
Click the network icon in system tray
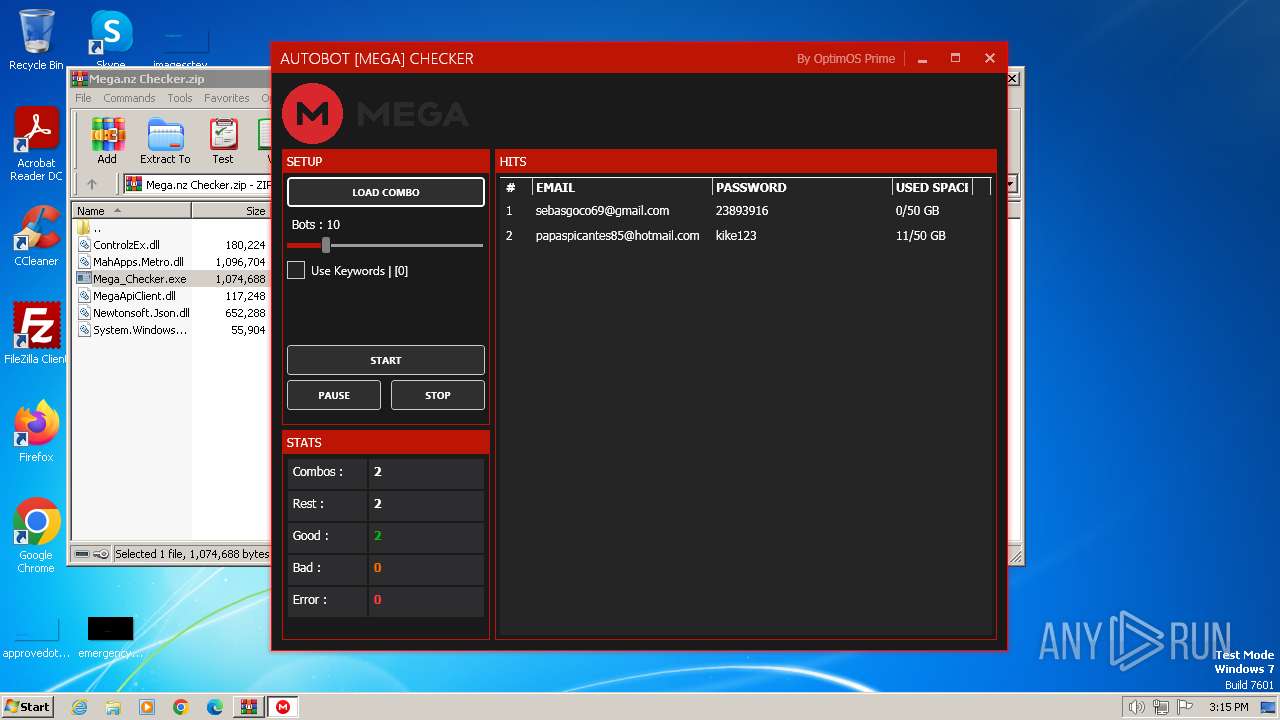pyautogui.click(x=1161, y=707)
